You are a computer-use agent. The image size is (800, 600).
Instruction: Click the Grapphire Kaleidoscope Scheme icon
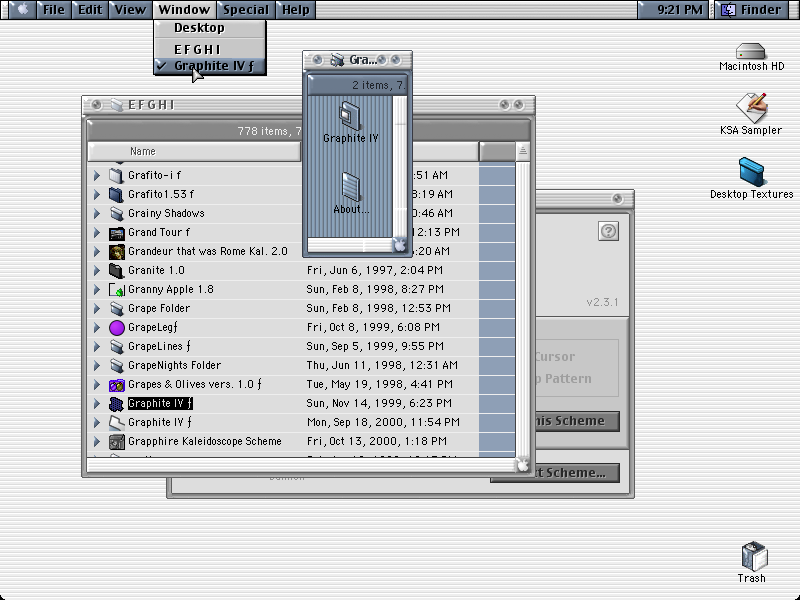116,441
